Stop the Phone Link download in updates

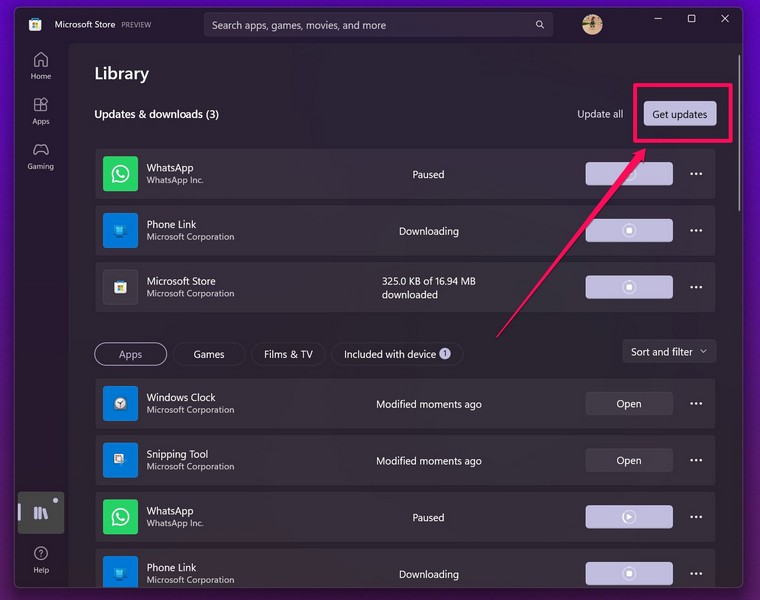point(629,231)
